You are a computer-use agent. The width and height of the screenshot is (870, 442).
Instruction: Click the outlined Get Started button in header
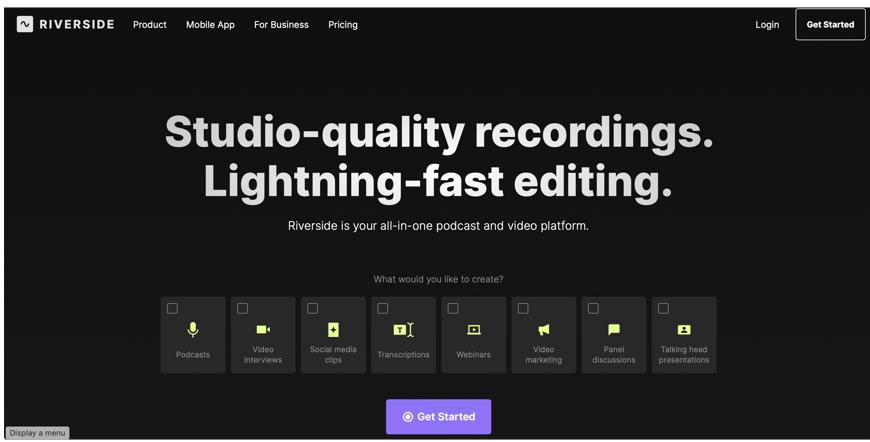click(830, 24)
